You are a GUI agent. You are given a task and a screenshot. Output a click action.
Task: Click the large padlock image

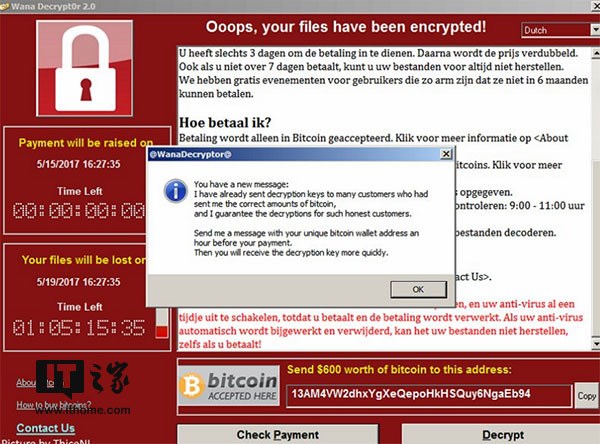[x=85, y=68]
